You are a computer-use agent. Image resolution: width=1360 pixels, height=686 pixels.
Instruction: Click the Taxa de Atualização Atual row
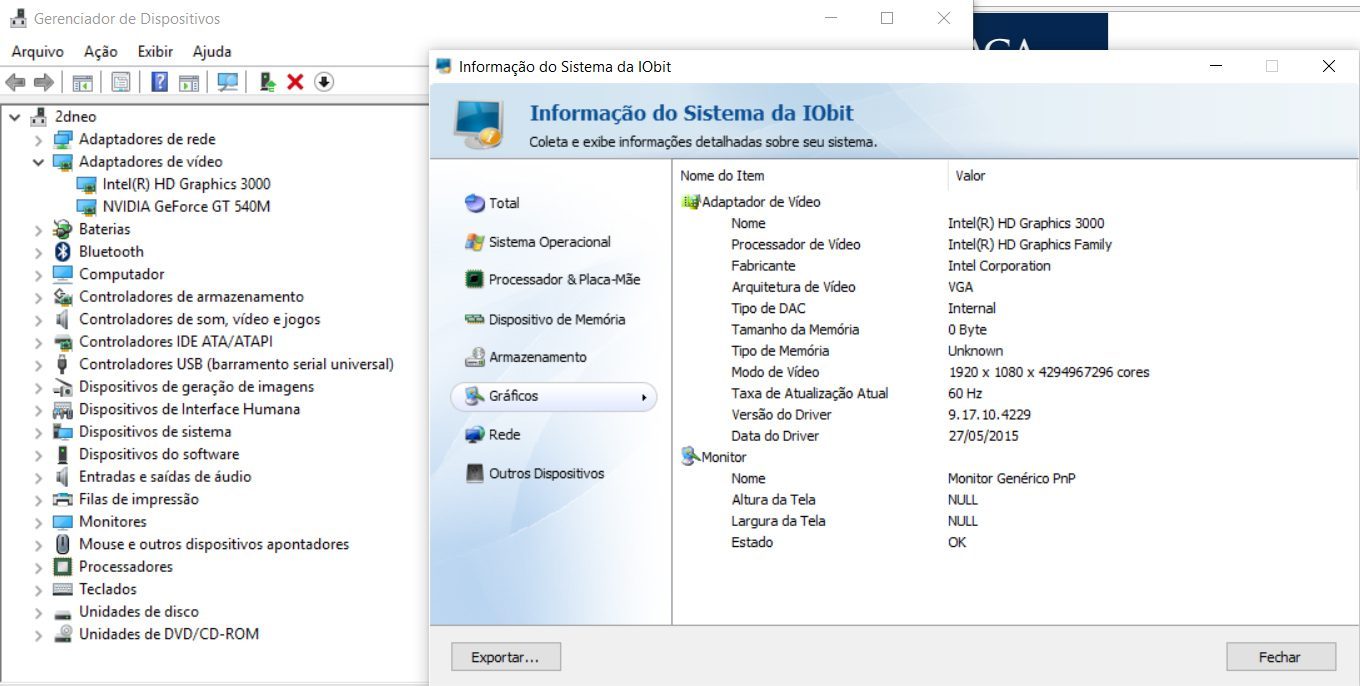pyautogui.click(x=810, y=394)
